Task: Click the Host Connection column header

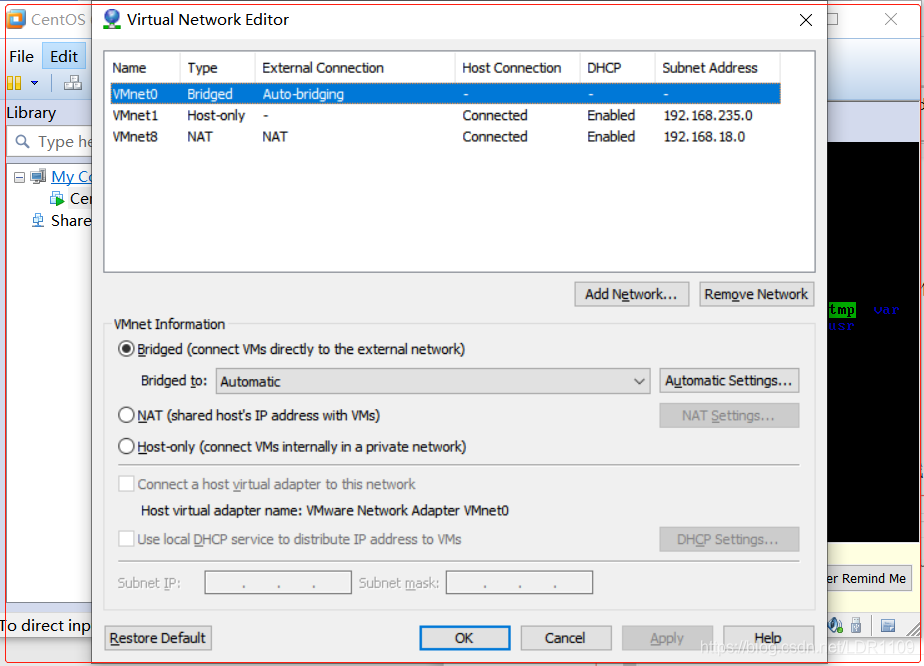Action: [x=517, y=68]
